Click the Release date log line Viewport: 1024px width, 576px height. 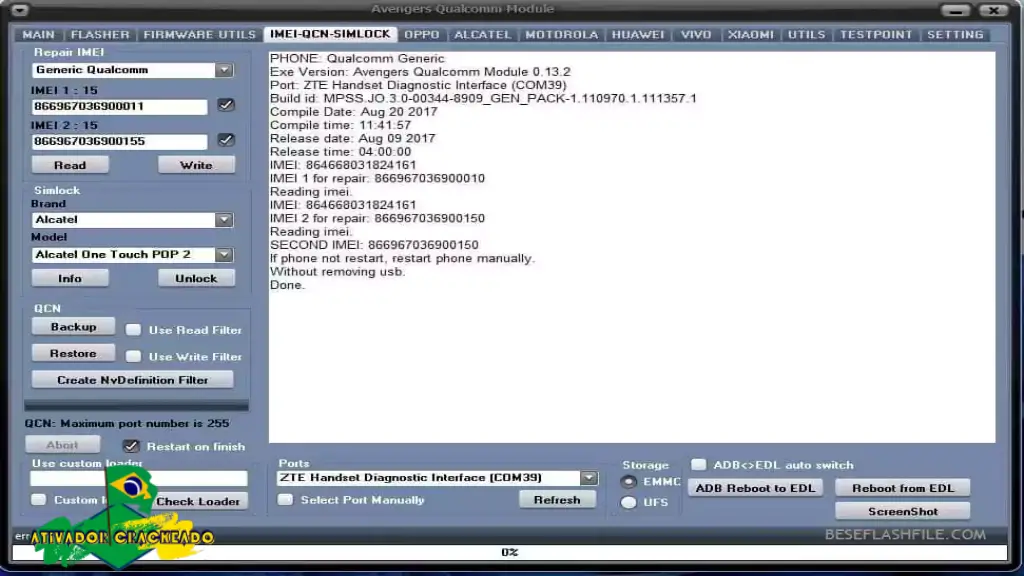point(353,138)
